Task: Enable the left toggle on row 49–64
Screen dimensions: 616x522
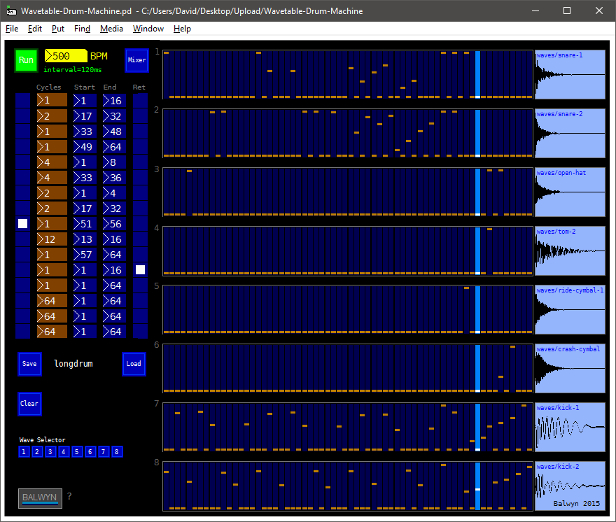Action: pyautogui.click(x=23, y=147)
